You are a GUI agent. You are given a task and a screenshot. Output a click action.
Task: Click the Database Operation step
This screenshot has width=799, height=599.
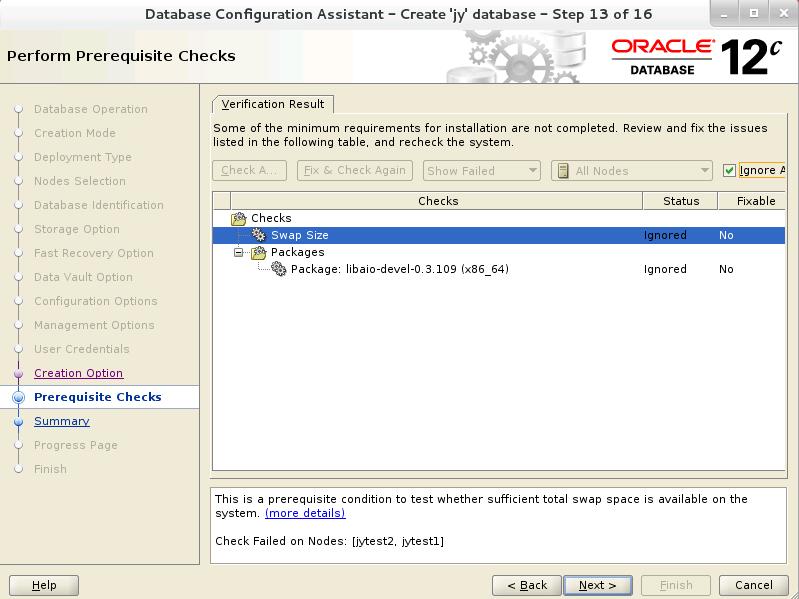point(91,109)
